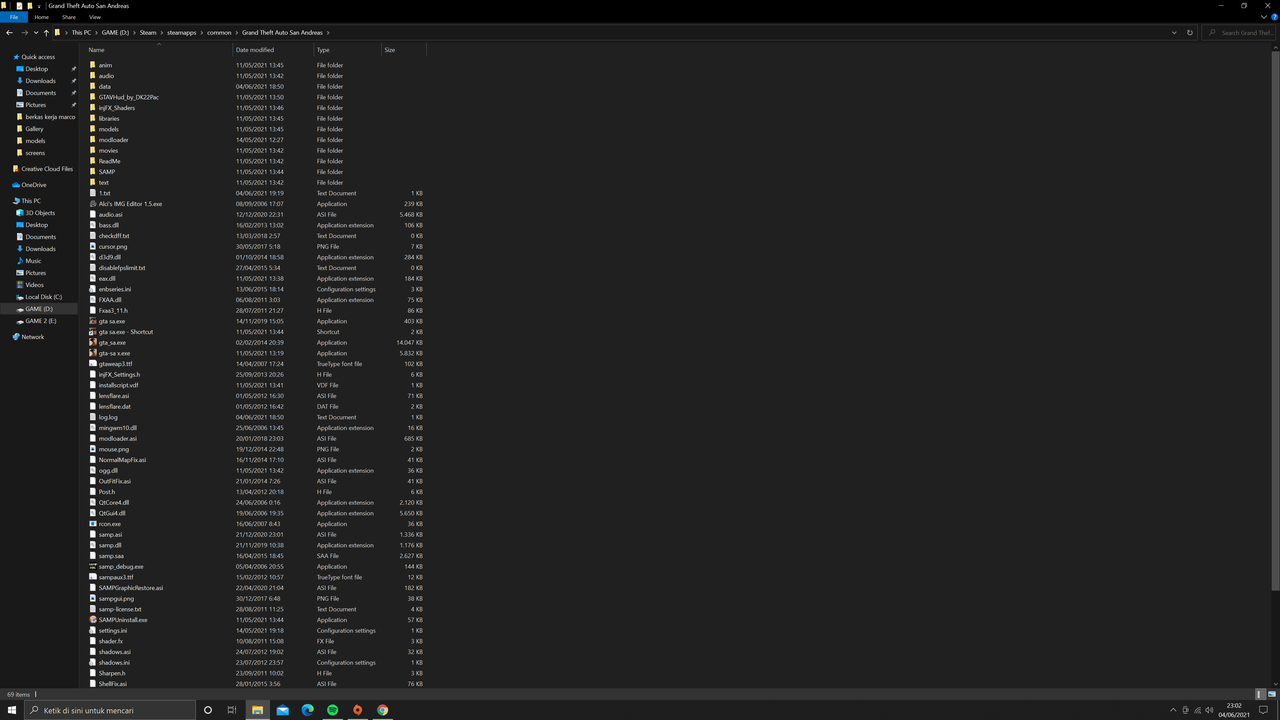Select the SAMPGraphicRestore.asi file
The image size is (1280, 720).
click(130, 588)
